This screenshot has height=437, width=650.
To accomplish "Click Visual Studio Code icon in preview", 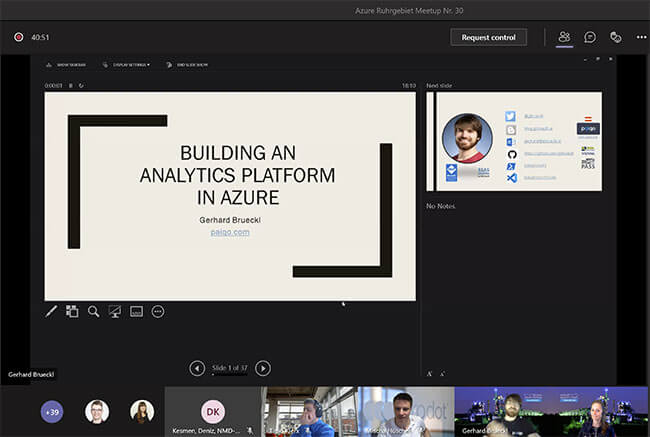I will [x=512, y=178].
